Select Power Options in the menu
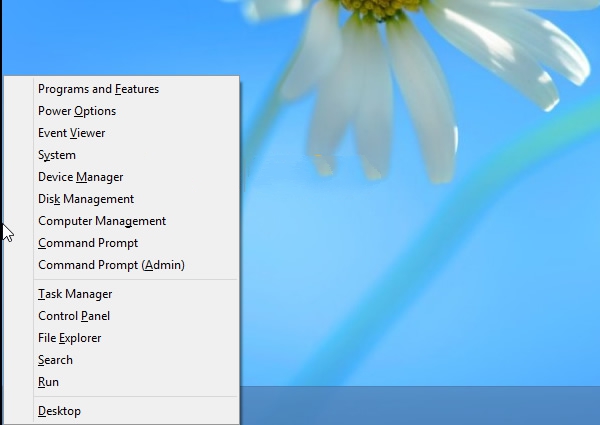The height and width of the screenshot is (425, 600). (x=77, y=111)
